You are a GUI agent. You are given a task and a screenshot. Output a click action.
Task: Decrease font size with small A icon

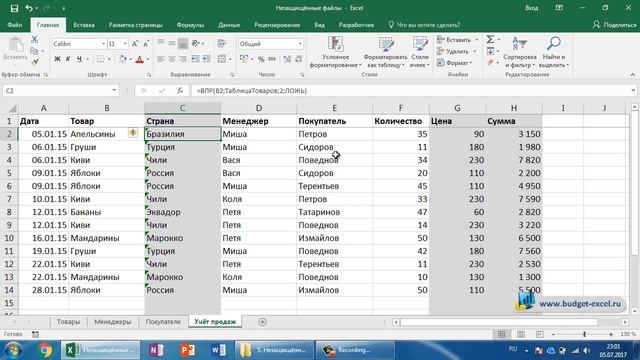146,44
